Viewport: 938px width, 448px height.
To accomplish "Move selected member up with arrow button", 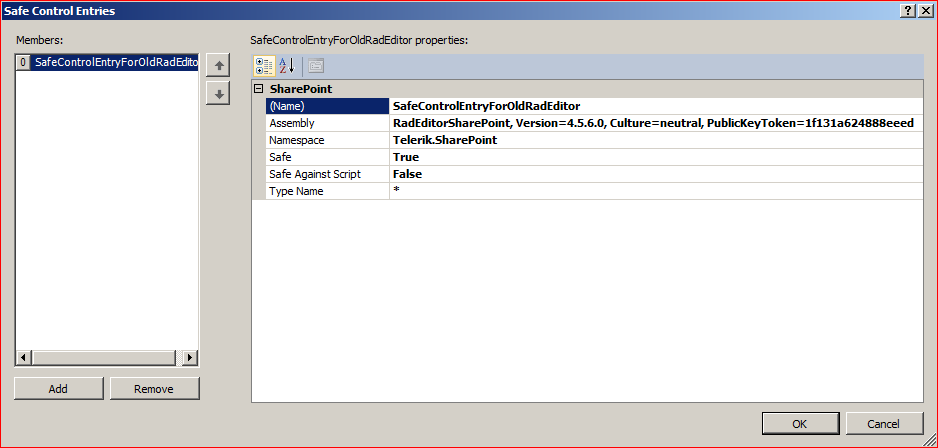I will (217, 65).
